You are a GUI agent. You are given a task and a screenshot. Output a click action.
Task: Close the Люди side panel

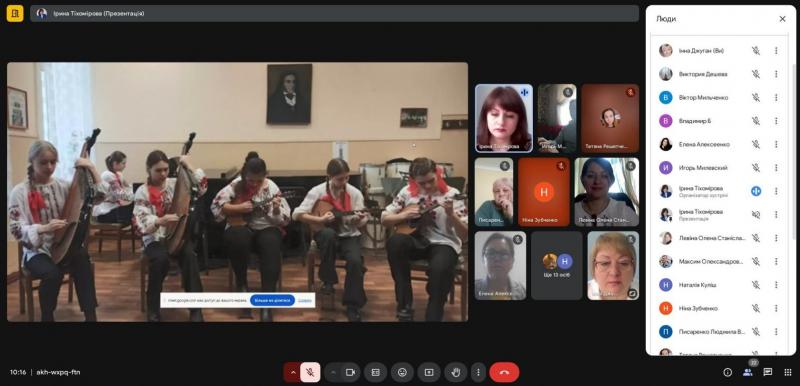click(x=782, y=19)
